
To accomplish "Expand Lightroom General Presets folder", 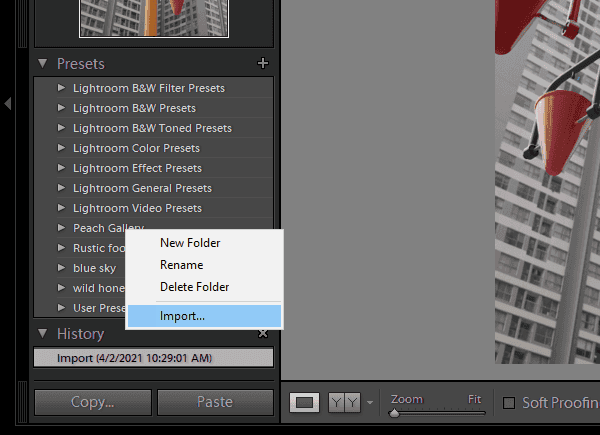I will click(61, 188).
